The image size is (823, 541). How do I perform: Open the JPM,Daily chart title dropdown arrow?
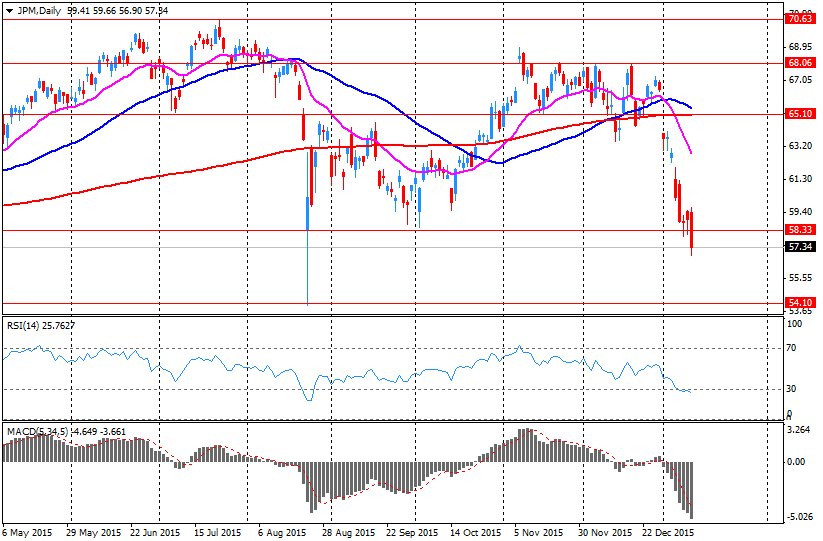tap(9, 10)
